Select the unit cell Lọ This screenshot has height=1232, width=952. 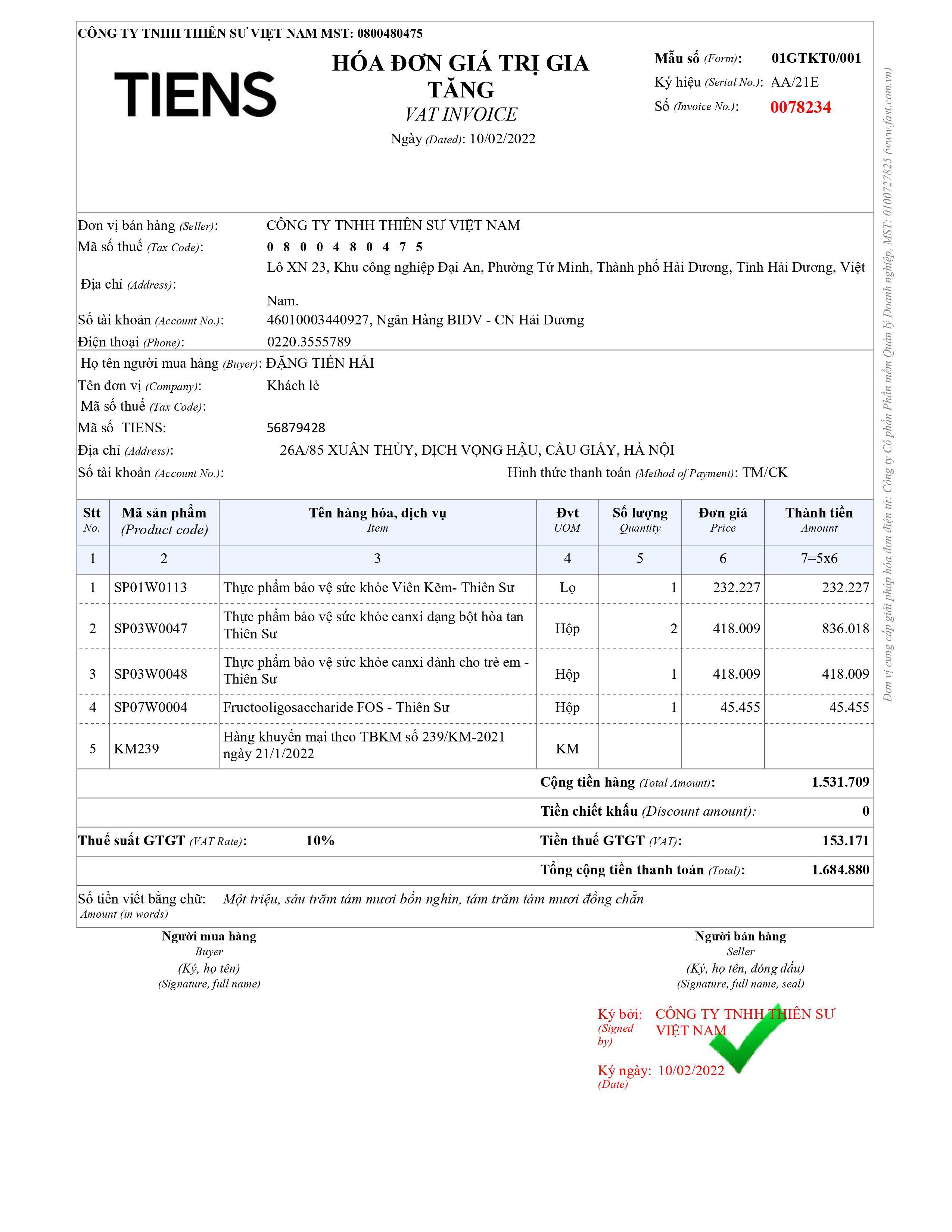point(567,588)
